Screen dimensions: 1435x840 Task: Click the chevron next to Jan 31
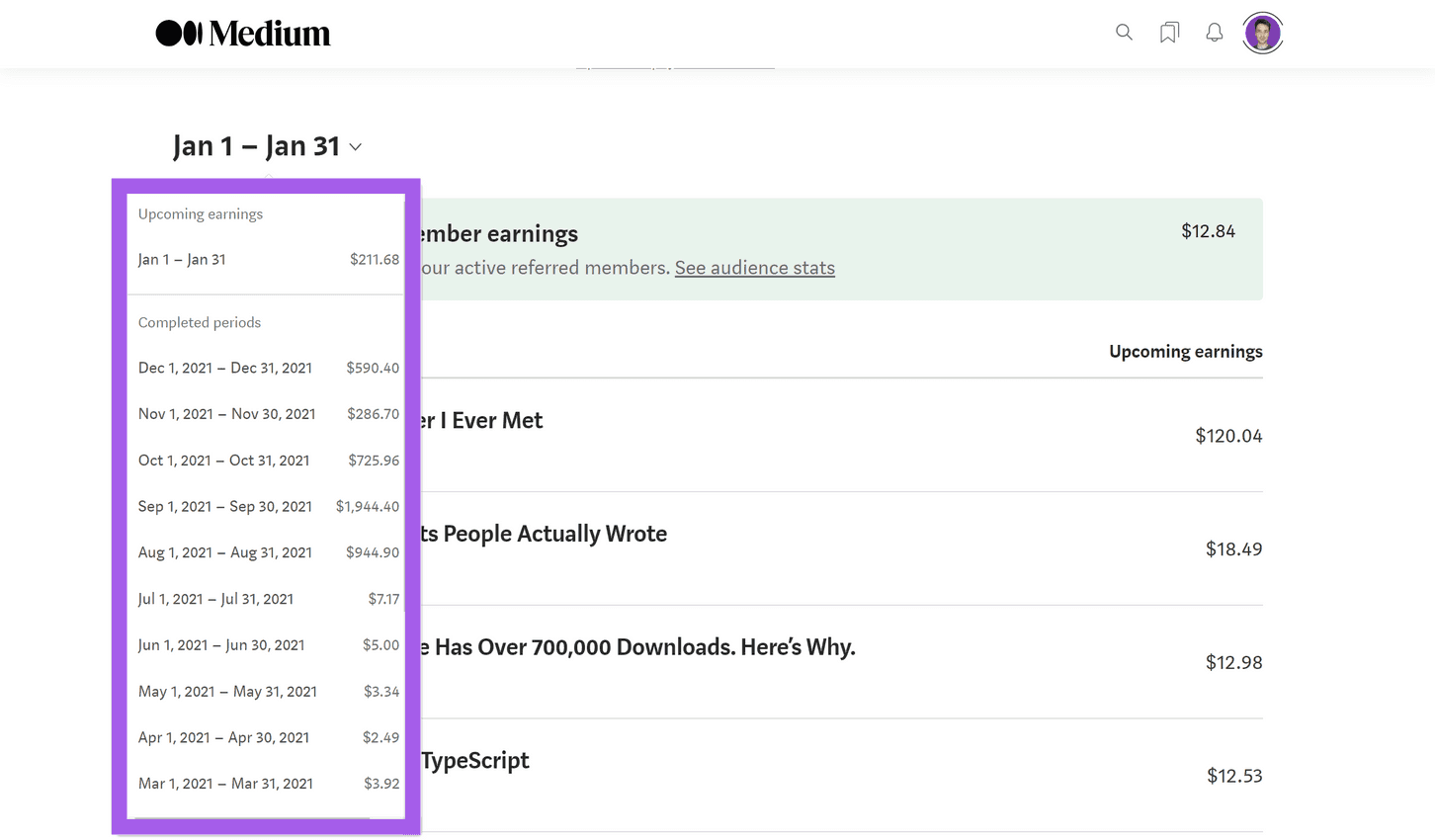(x=356, y=147)
